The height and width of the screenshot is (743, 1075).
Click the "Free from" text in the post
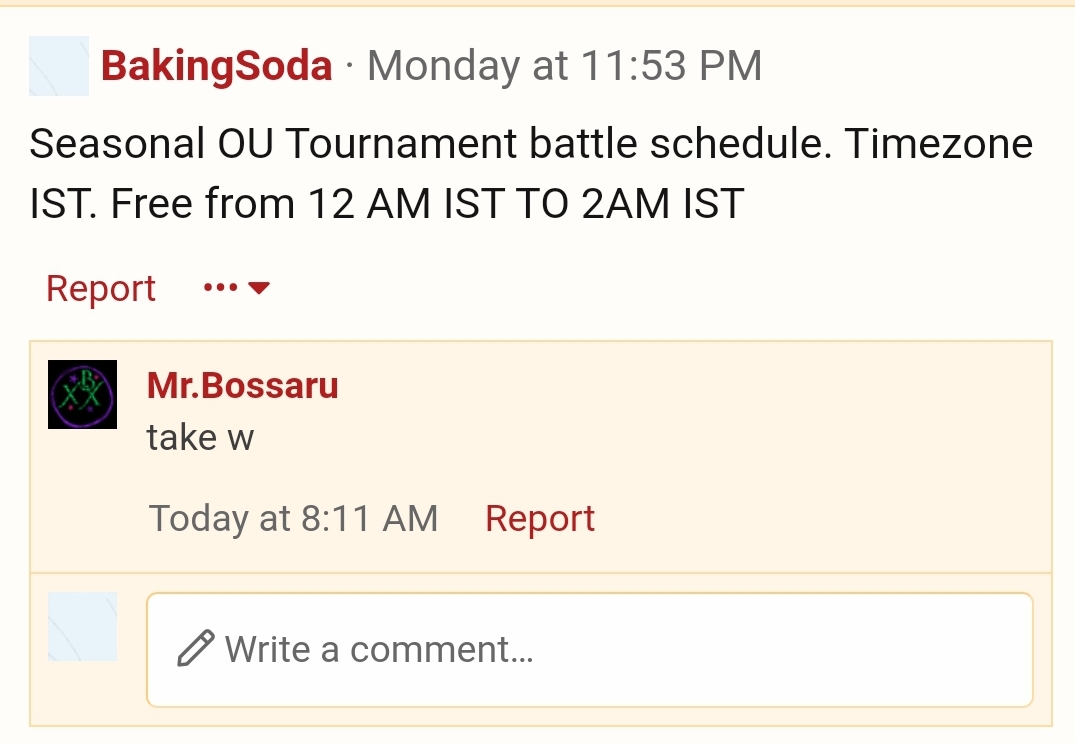(203, 204)
